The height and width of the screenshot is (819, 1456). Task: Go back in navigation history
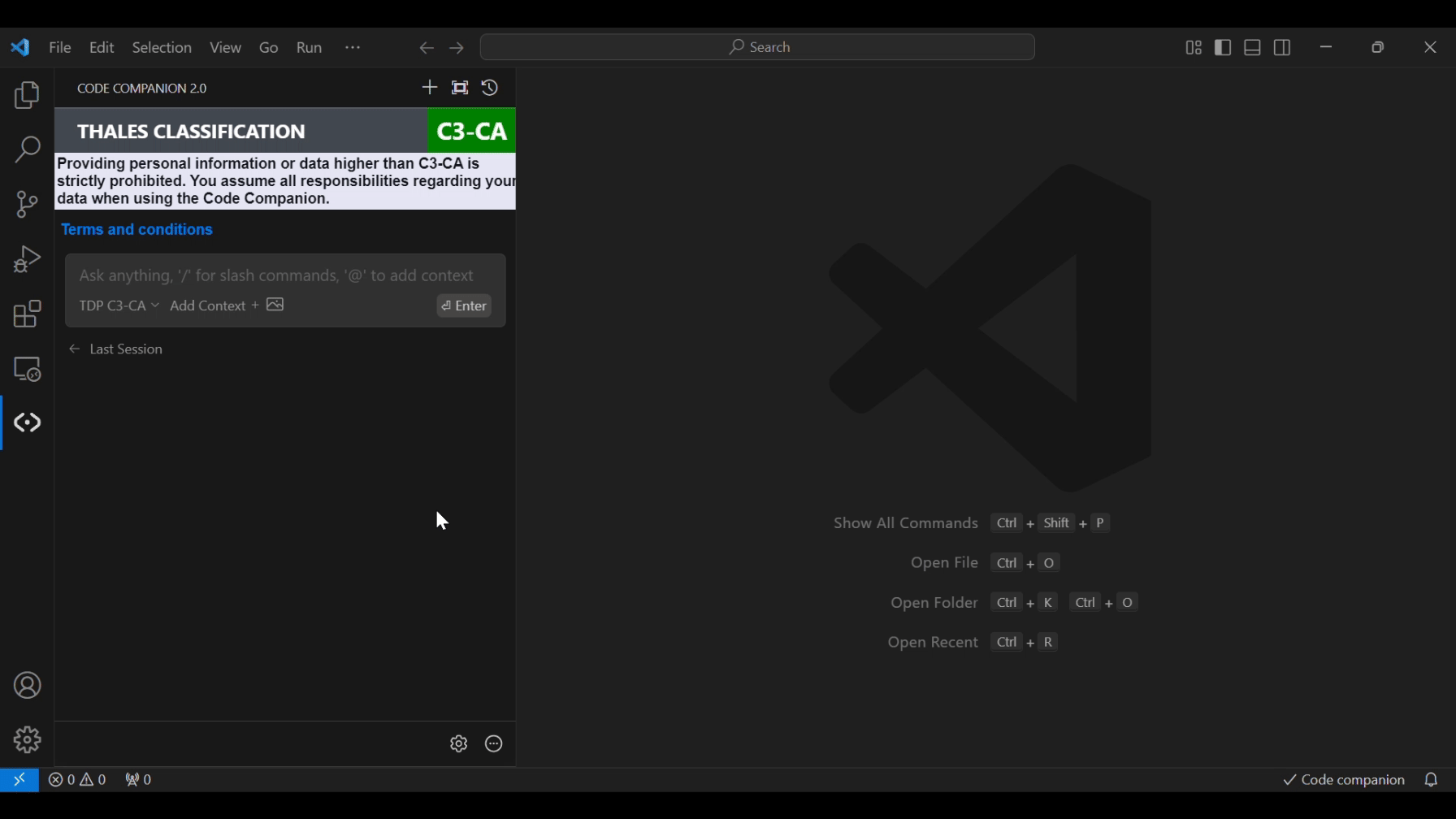click(x=427, y=48)
